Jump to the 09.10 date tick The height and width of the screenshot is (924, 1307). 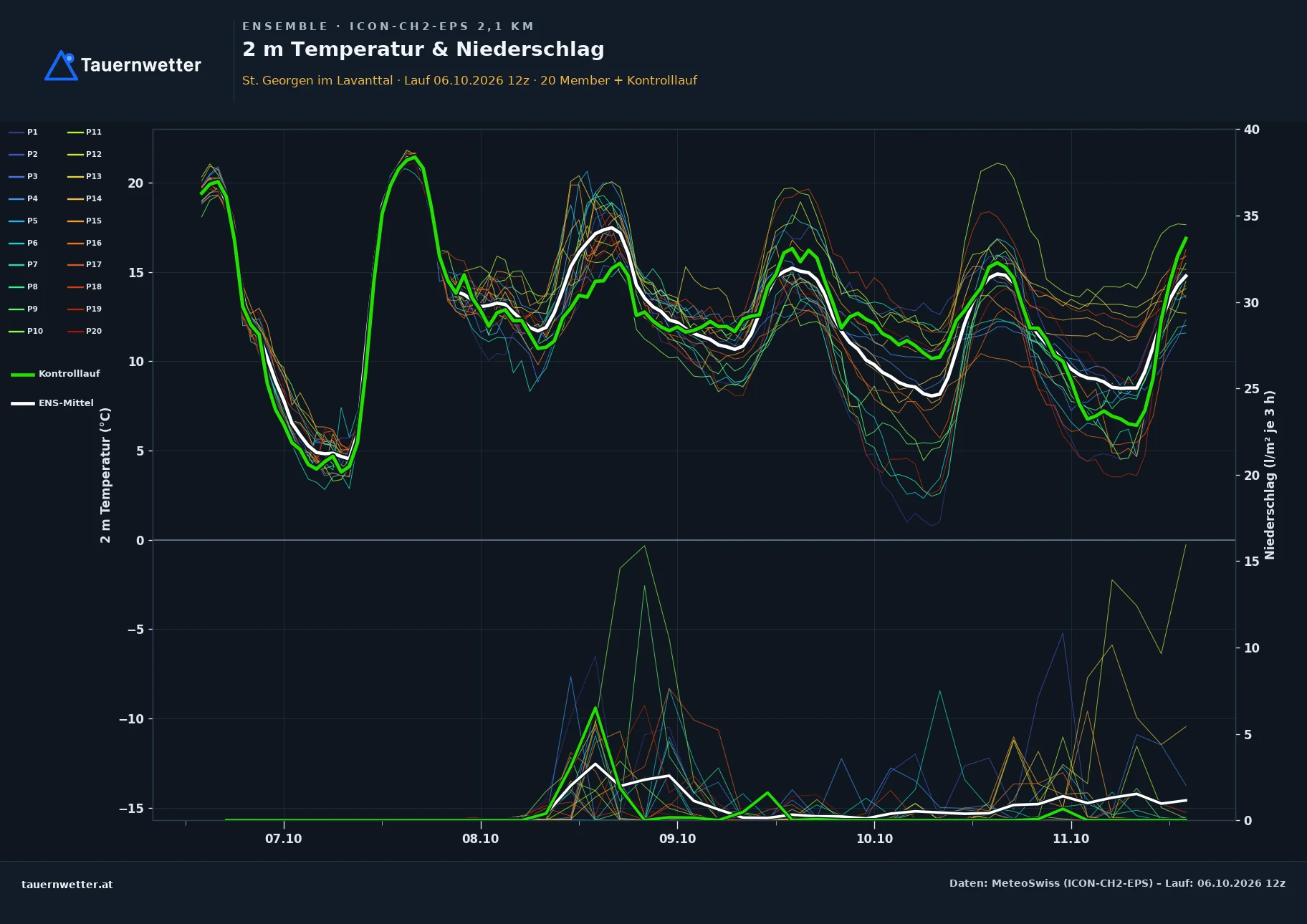[x=677, y=839]
